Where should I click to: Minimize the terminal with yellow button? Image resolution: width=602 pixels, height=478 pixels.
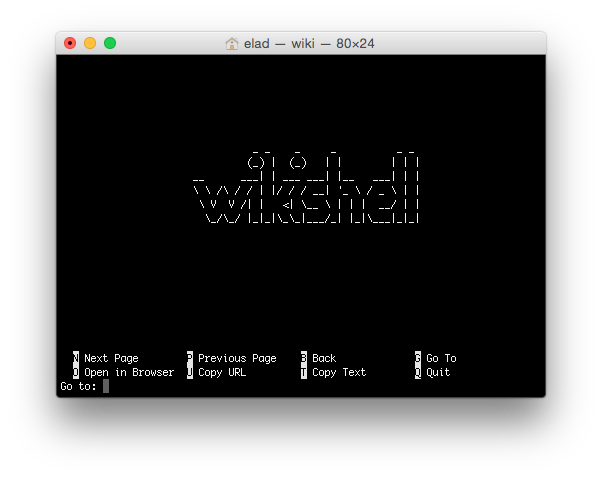(90, 43)
